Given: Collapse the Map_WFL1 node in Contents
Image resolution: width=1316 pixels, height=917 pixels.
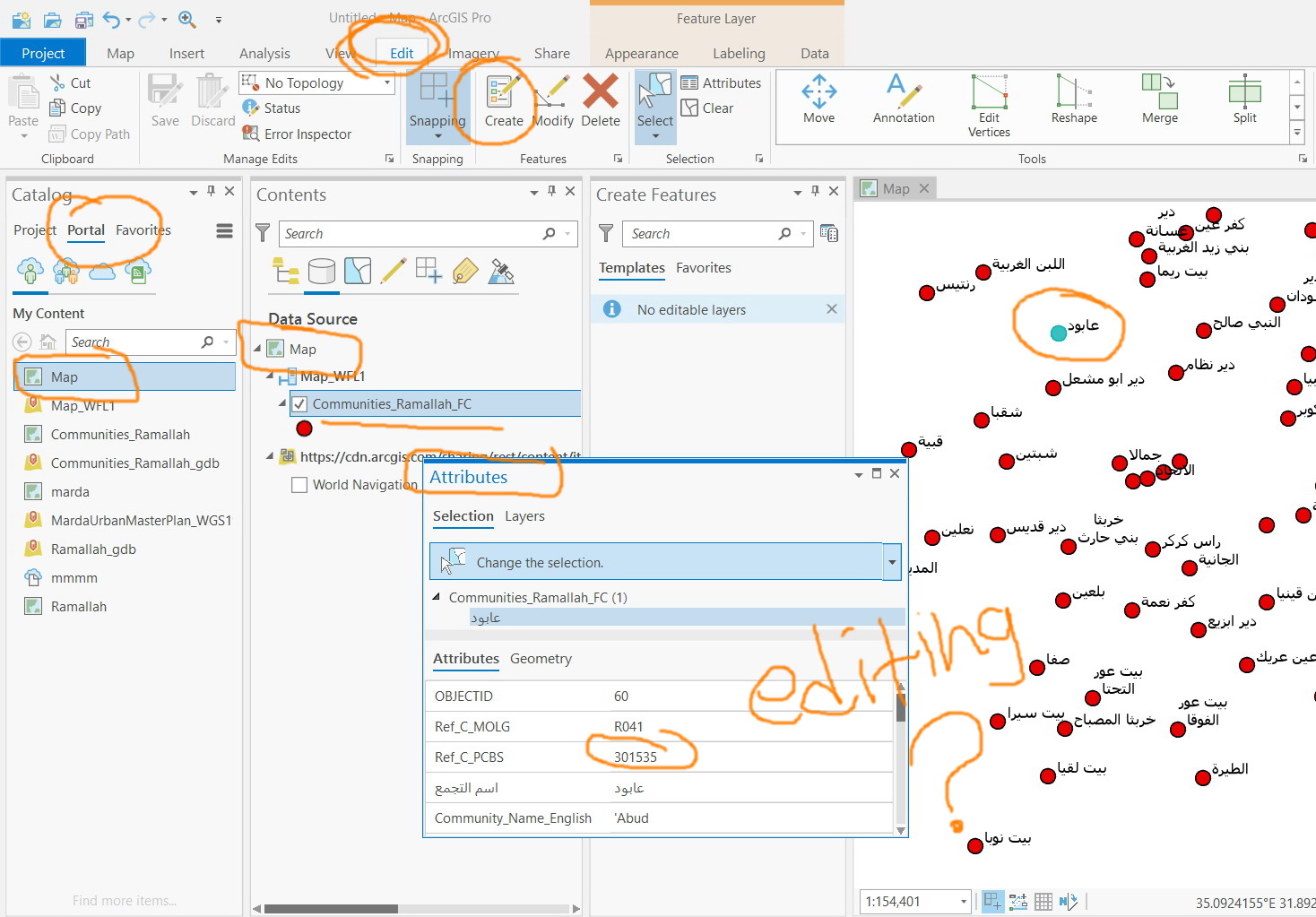Looking at the screenshot, I should pyautogui.click(x=270, y=376).
